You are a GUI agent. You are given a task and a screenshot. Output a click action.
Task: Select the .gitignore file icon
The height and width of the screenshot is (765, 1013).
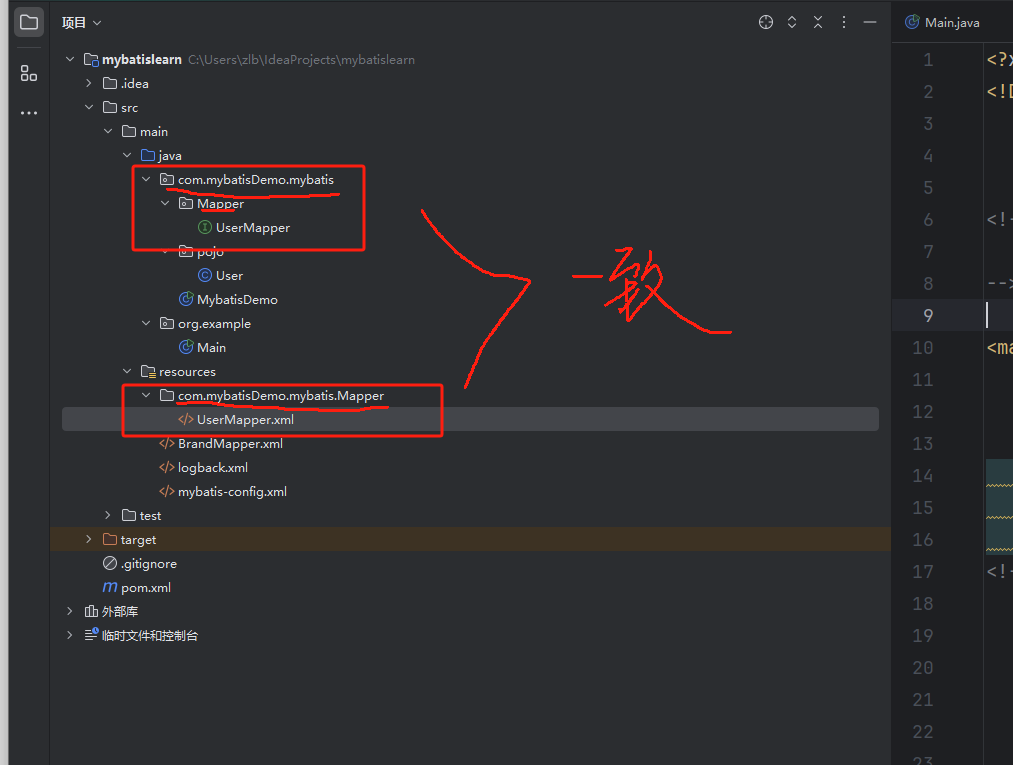click(110, 563)
